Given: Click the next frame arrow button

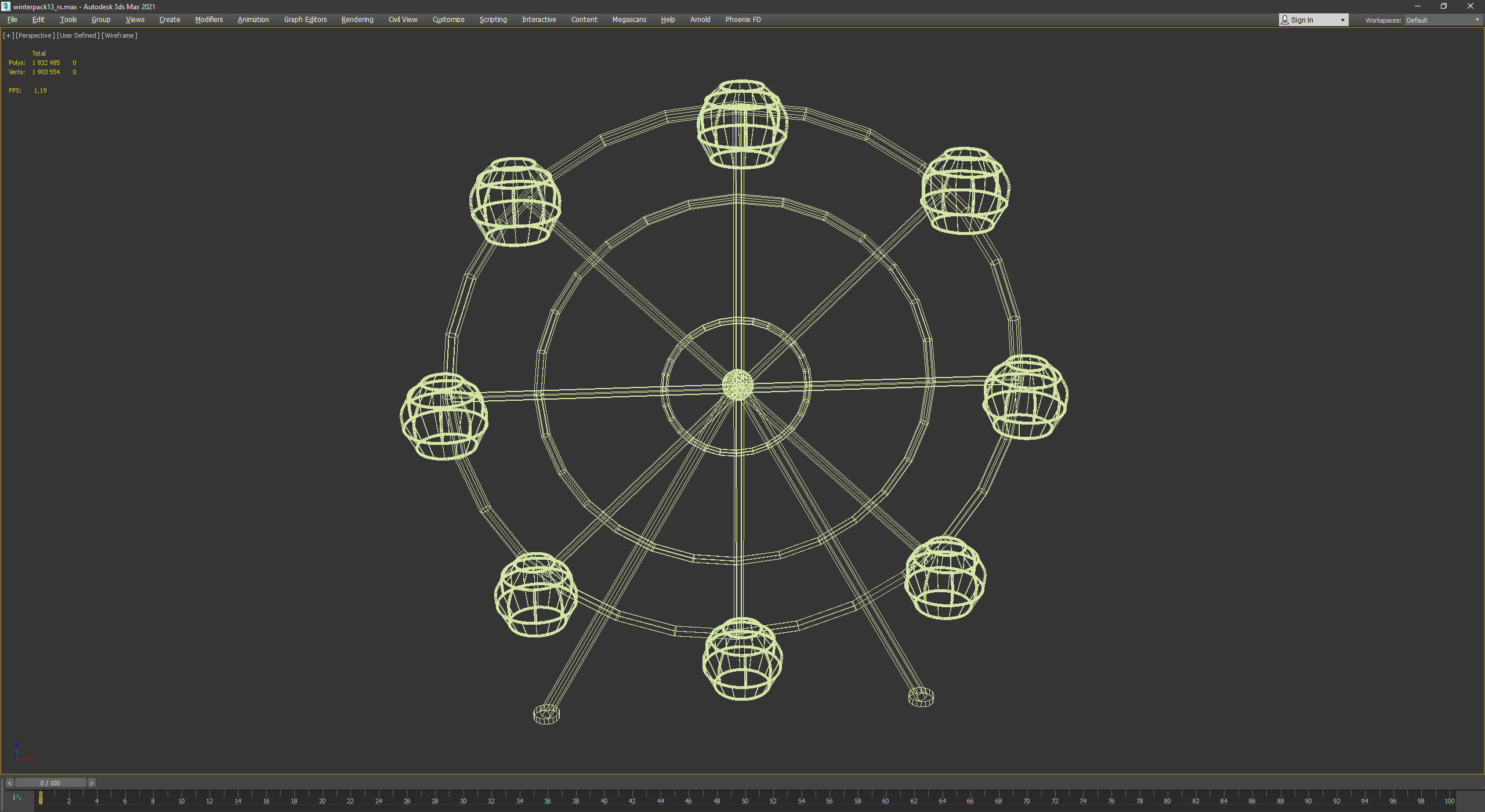Looking at the screenshot, I should (x=91, y=783).
